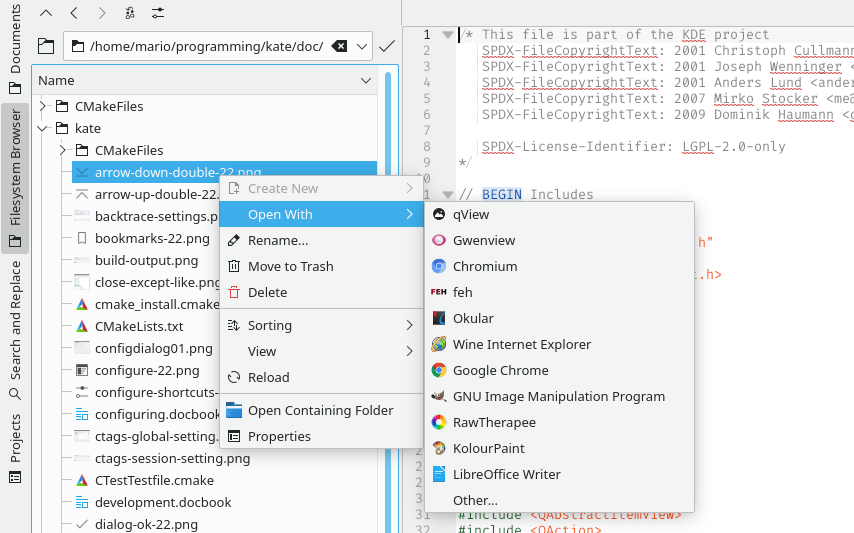Open file using Okular
The width and height of the screenshot is (854, 533).
(x=473, y=318)
